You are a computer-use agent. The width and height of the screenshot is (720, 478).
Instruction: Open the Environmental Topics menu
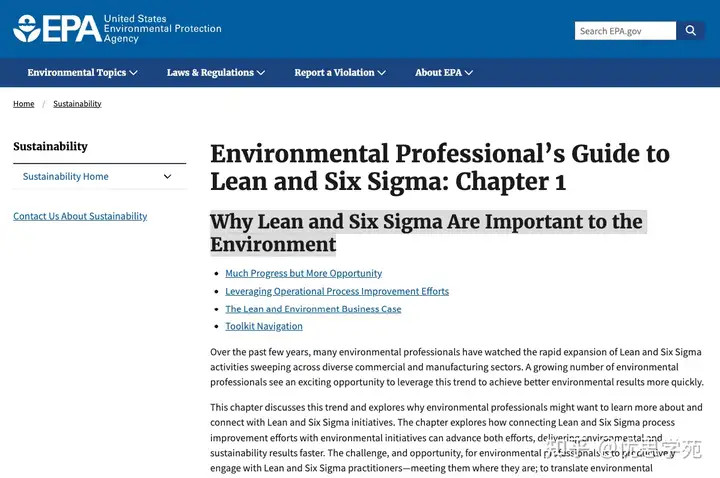coord(76,73)
